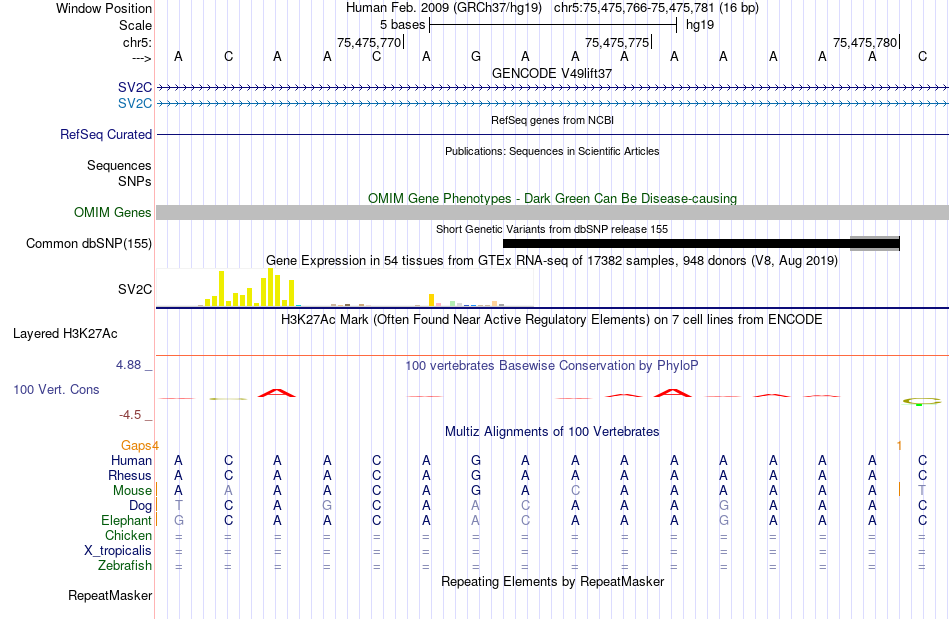Click the Human alignment row label
Image resolution: width=950 pixels, height=619 pixels.
click(x=131, y=461)
